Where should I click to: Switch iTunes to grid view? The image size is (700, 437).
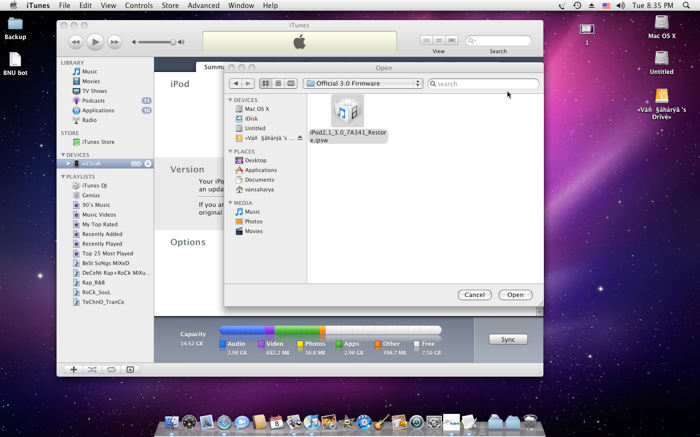point(439,41)
